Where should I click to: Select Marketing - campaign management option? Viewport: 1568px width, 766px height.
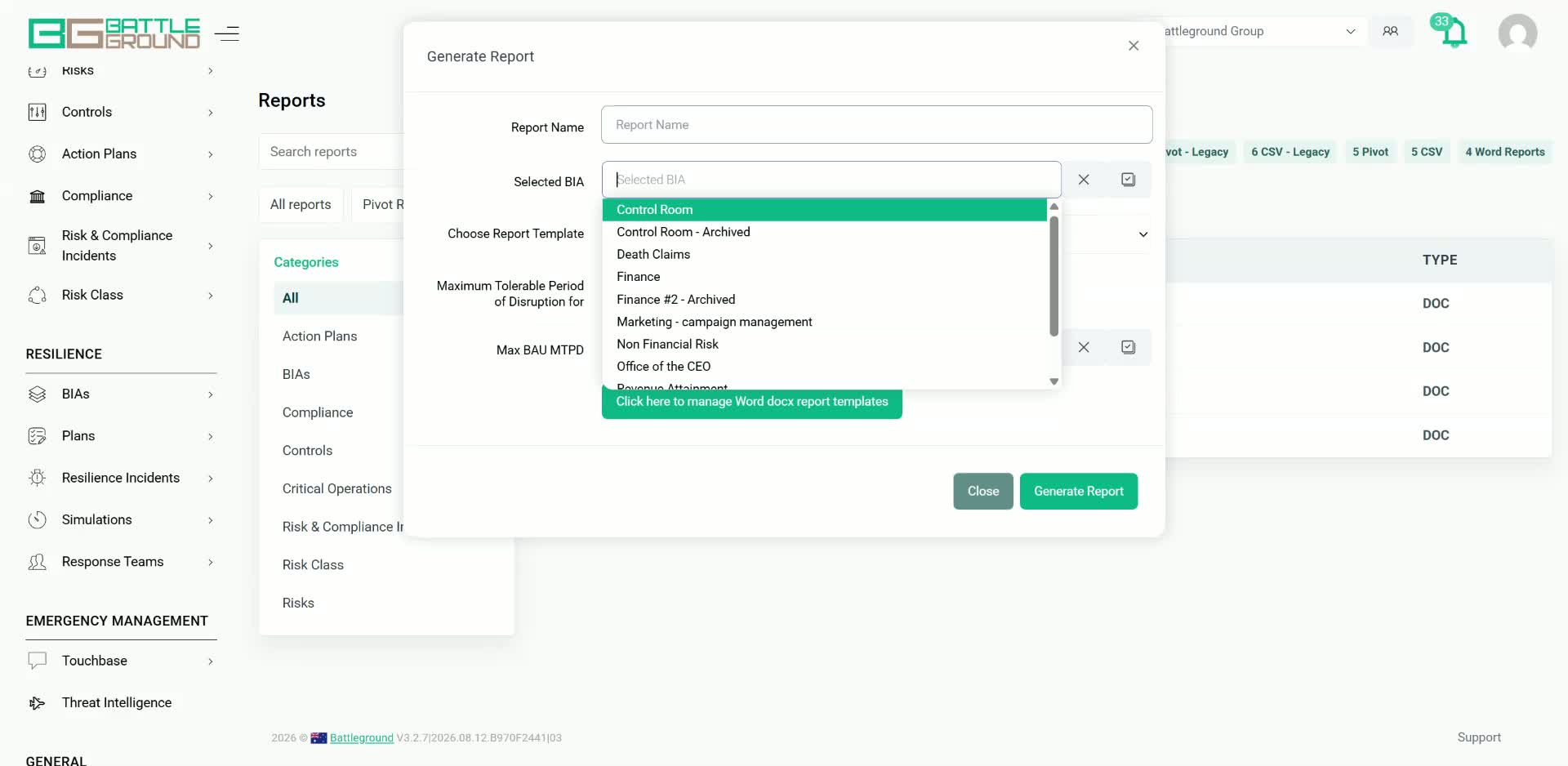(825, 322)
